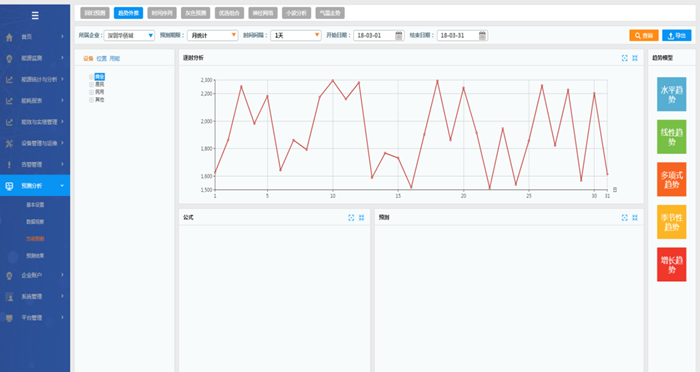
Task: Tick the 其他 tree checkbox
Action: 92,100
